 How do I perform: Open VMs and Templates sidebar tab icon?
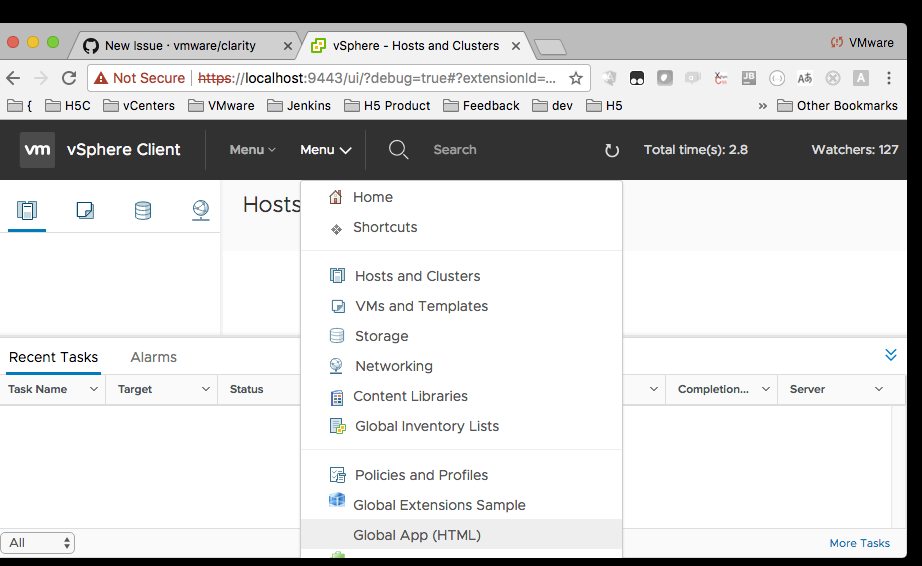[85, 210]
